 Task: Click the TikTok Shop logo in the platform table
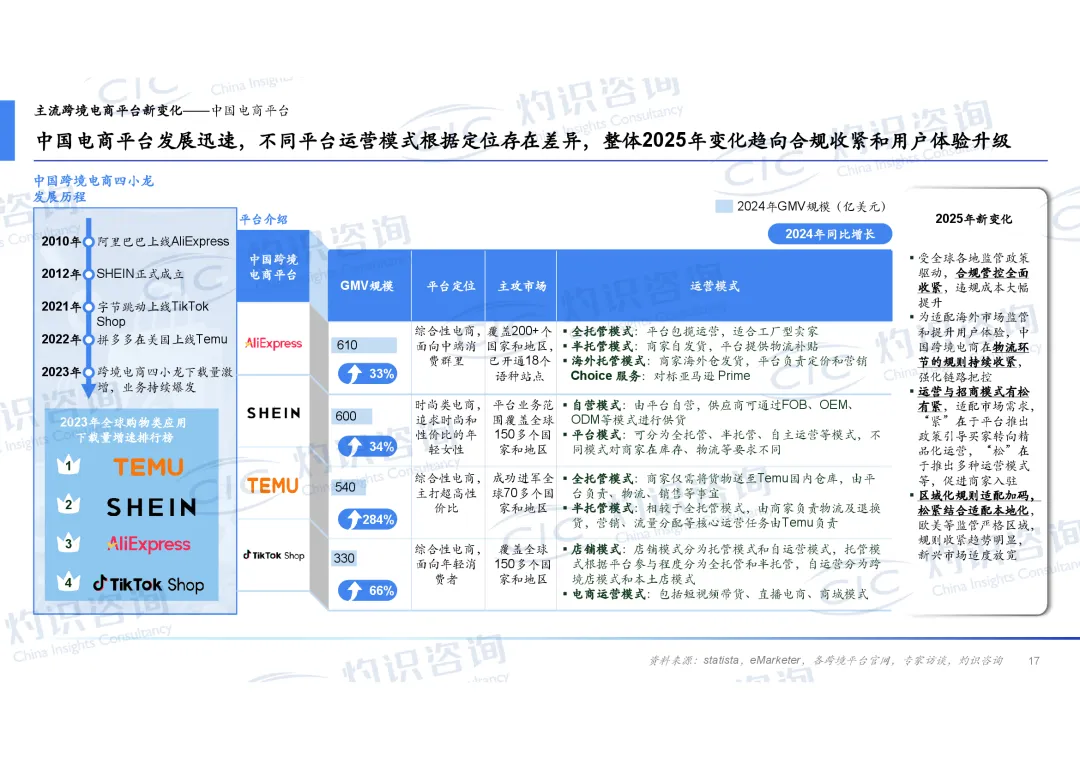(x=273, y=555)
